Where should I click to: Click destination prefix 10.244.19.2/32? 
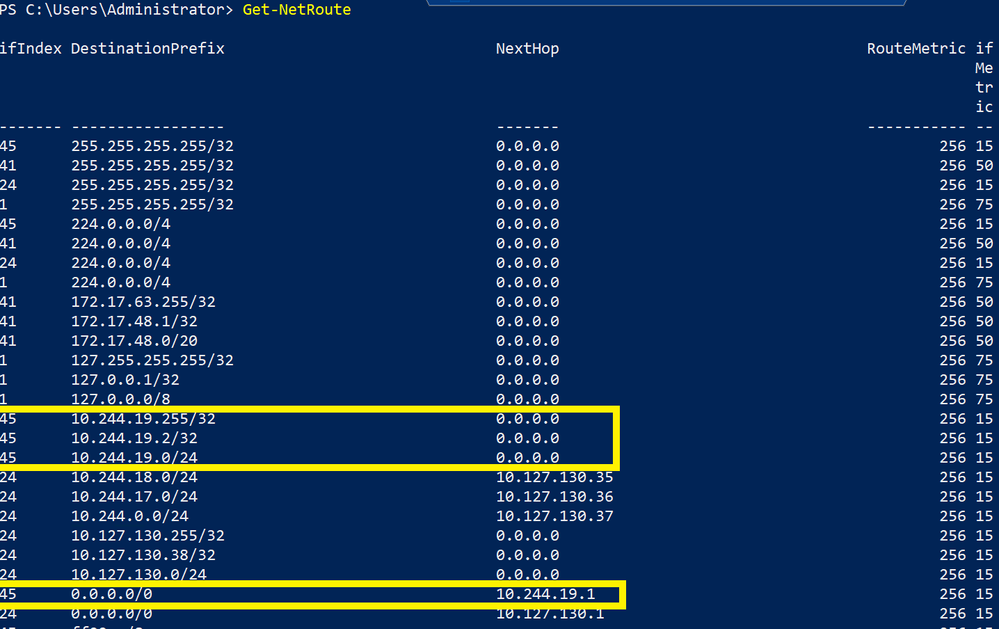coord(134,438)
